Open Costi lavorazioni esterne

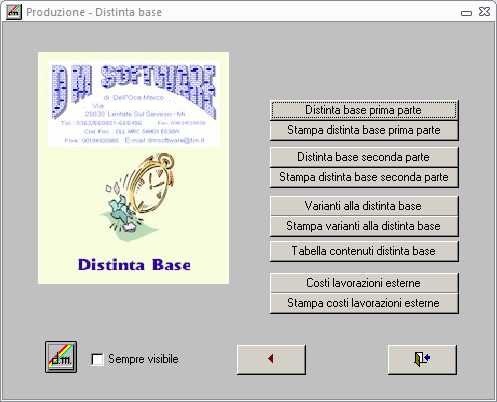(364, 283)
